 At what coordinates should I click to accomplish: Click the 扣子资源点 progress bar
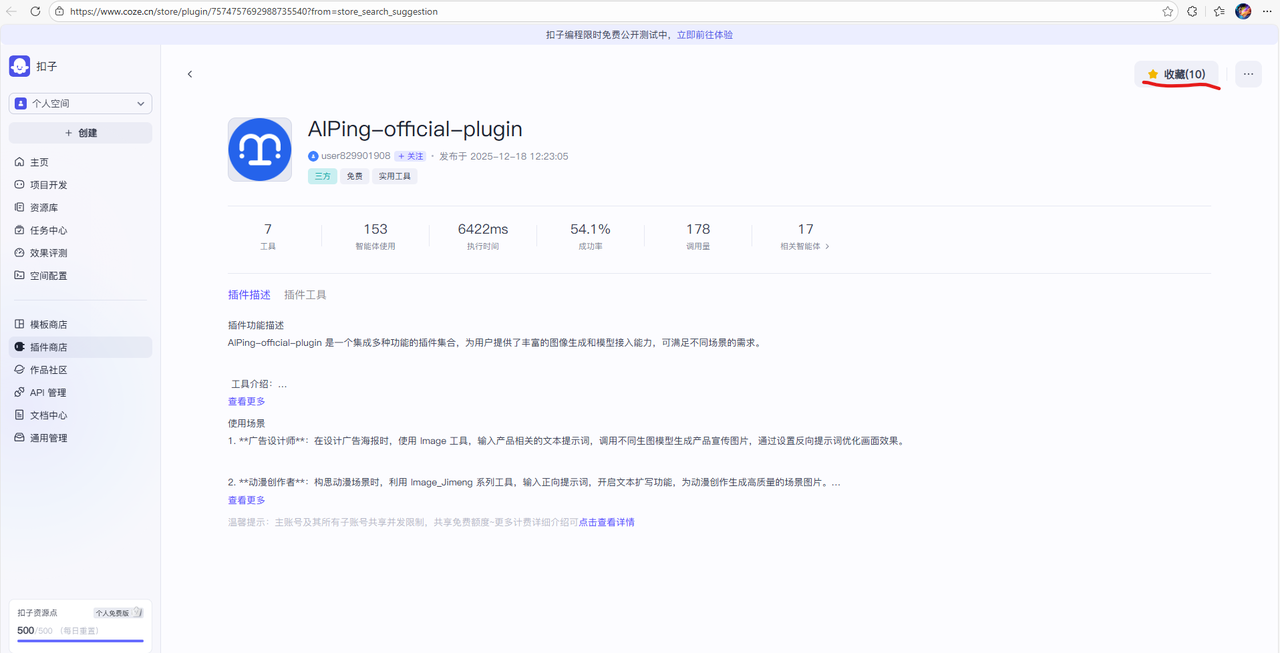[x=80, y=640]
